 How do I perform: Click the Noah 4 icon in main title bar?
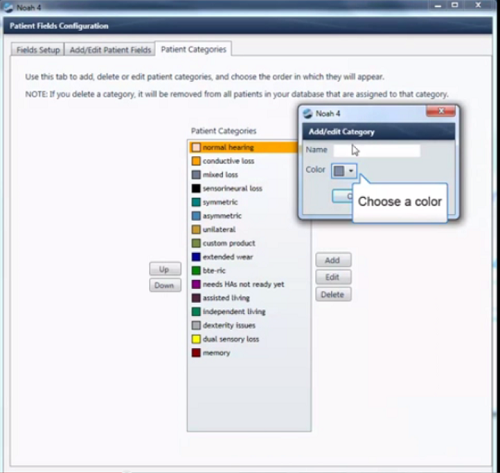pos(8,7)
